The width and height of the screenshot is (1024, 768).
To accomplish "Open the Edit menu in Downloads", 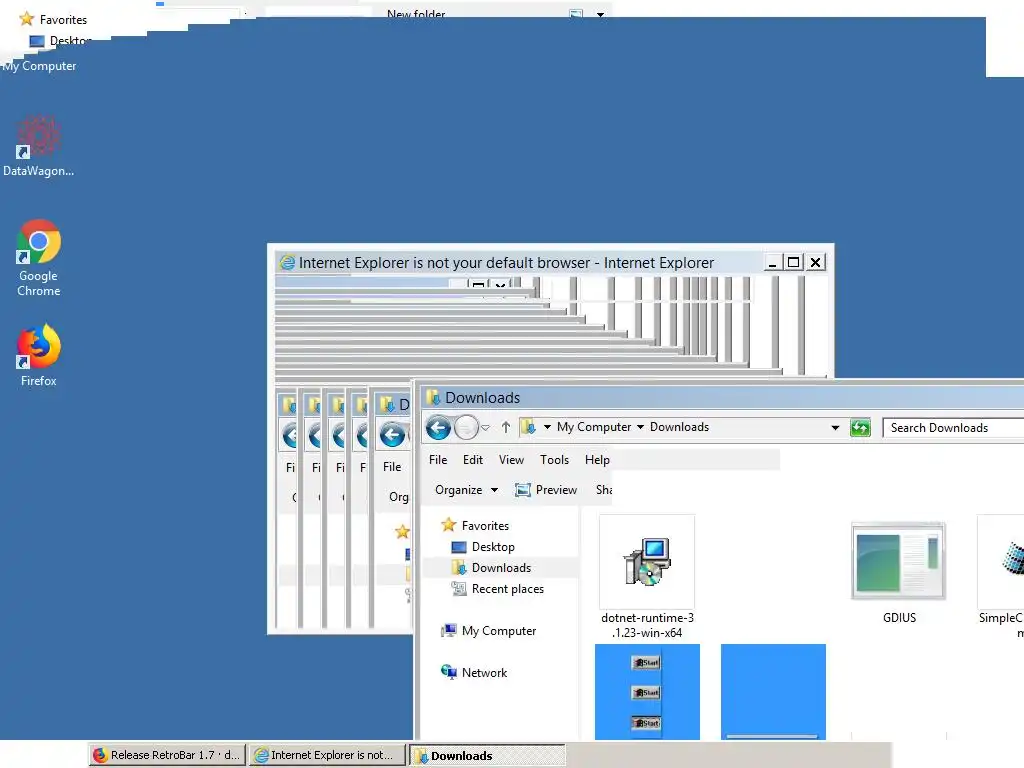I will click(473, 460).
